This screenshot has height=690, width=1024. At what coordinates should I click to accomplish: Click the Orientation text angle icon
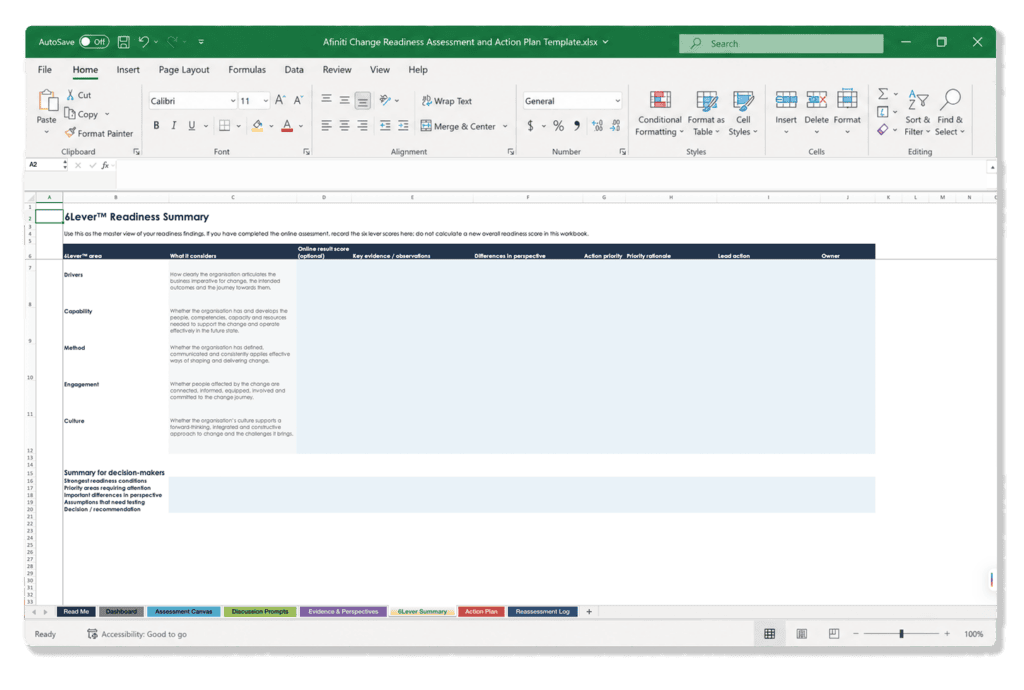pos(385,100)
